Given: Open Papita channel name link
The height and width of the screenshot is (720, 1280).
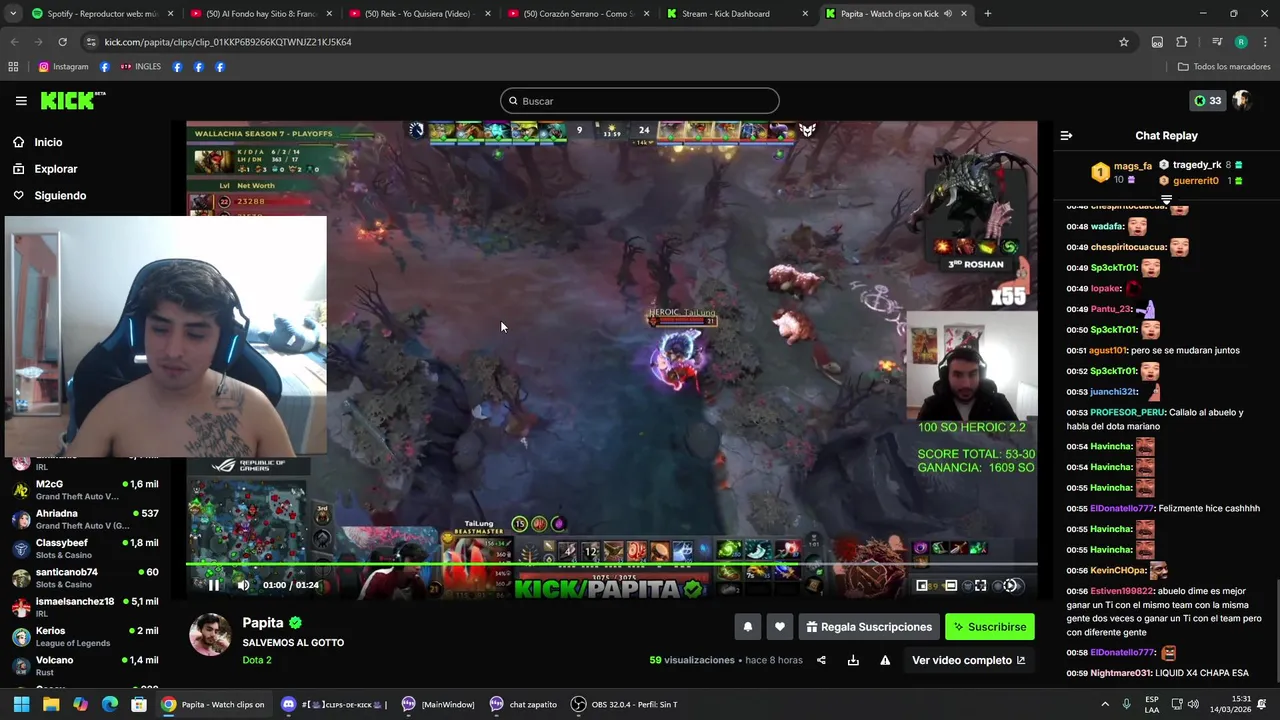Looking at the screenshot, I should click(263, 622).
